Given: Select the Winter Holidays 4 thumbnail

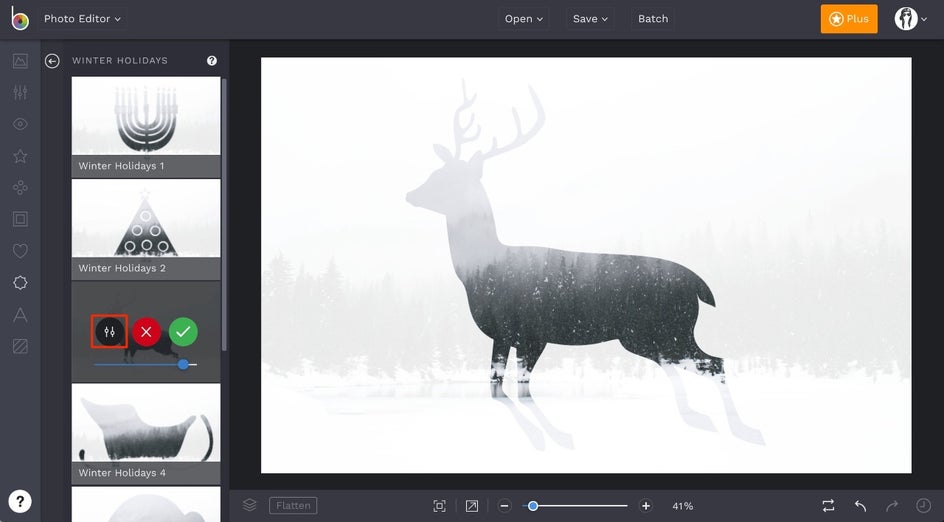Looking at the screenshot, I should (146, 434).
